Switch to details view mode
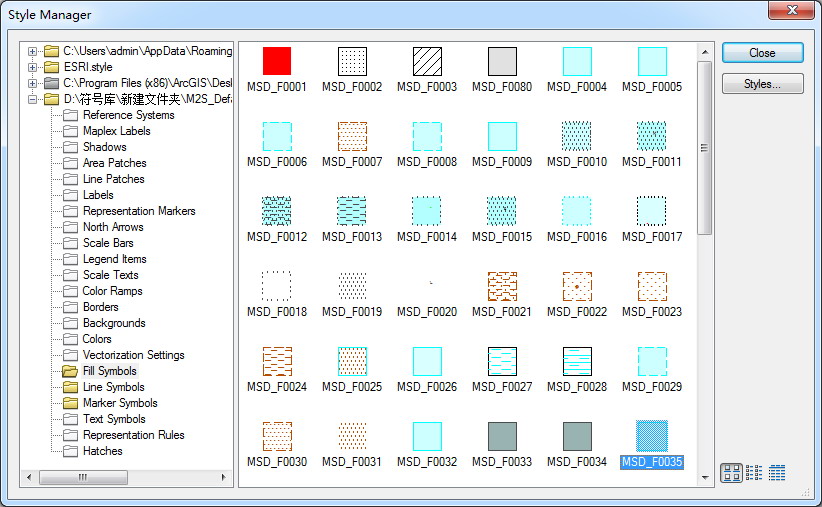The image size is (822, 507). tap(777, 473)
